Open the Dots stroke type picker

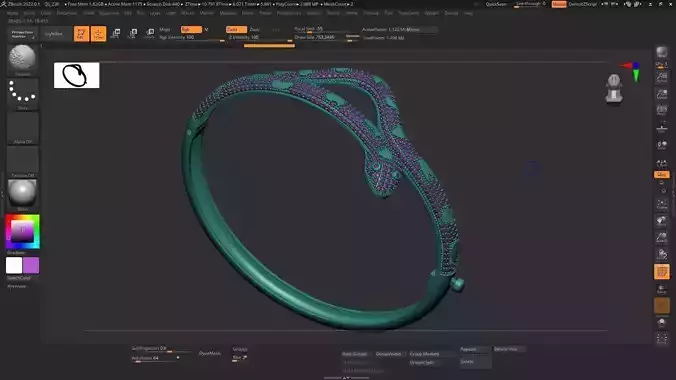pyautogui.click(x=22, y=94)
